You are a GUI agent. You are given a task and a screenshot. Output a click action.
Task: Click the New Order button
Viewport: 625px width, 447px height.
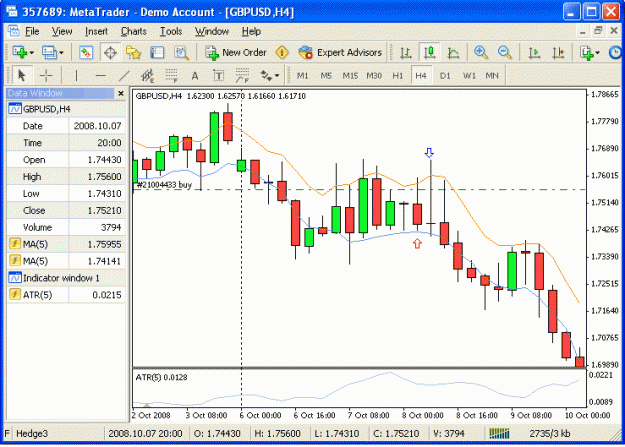click(x=235, y=52)
